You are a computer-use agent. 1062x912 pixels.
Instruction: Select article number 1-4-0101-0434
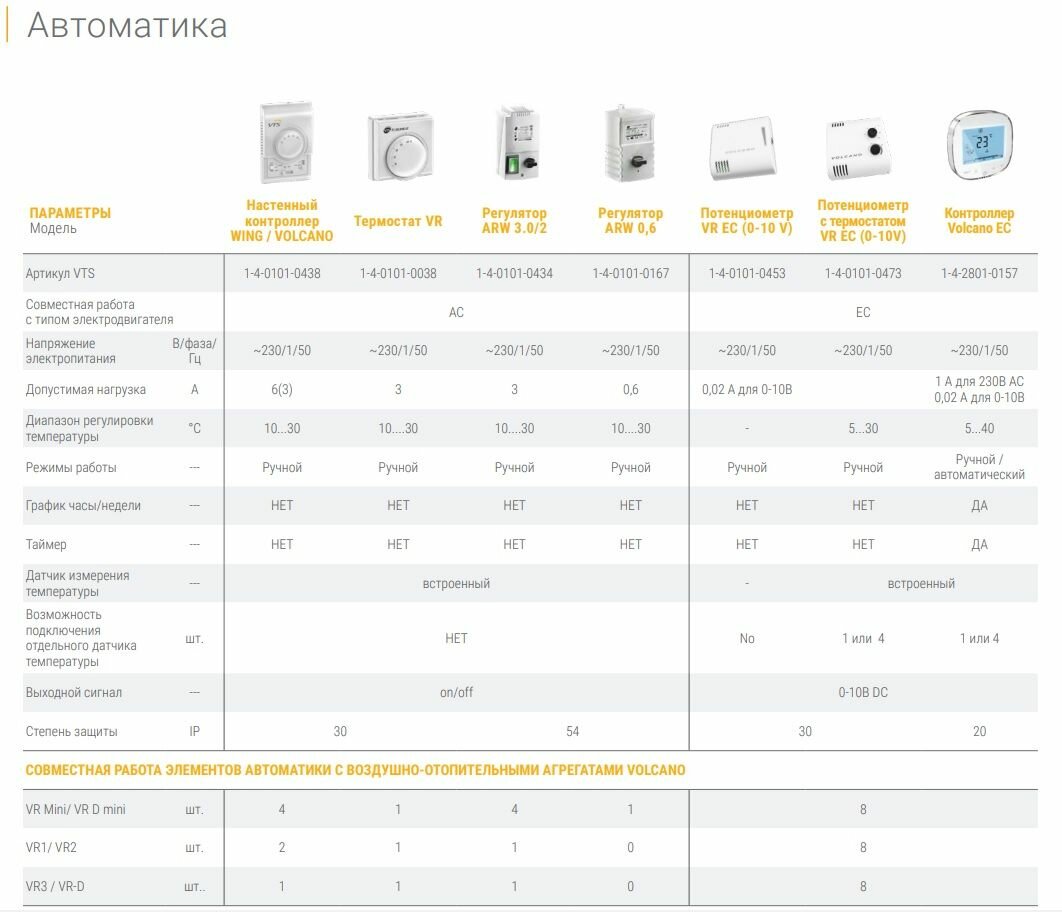[514, 274]
